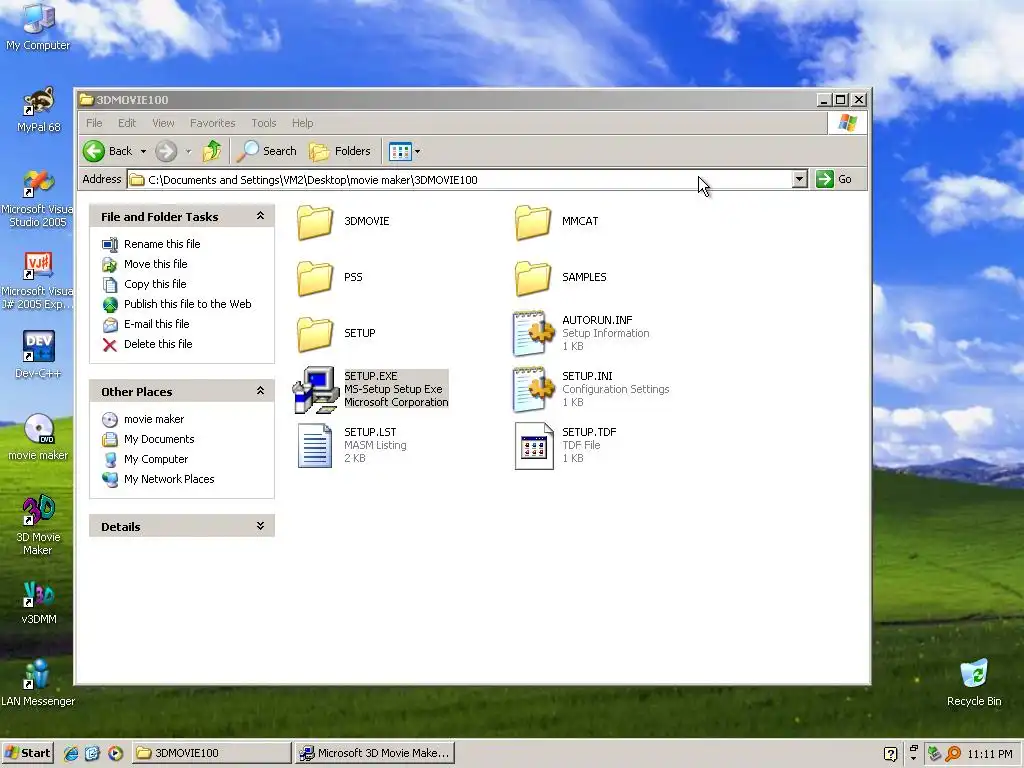This screenshot has width=1024, height=768.
Task: Click the help question-mark tray icon
Action: 890,754
